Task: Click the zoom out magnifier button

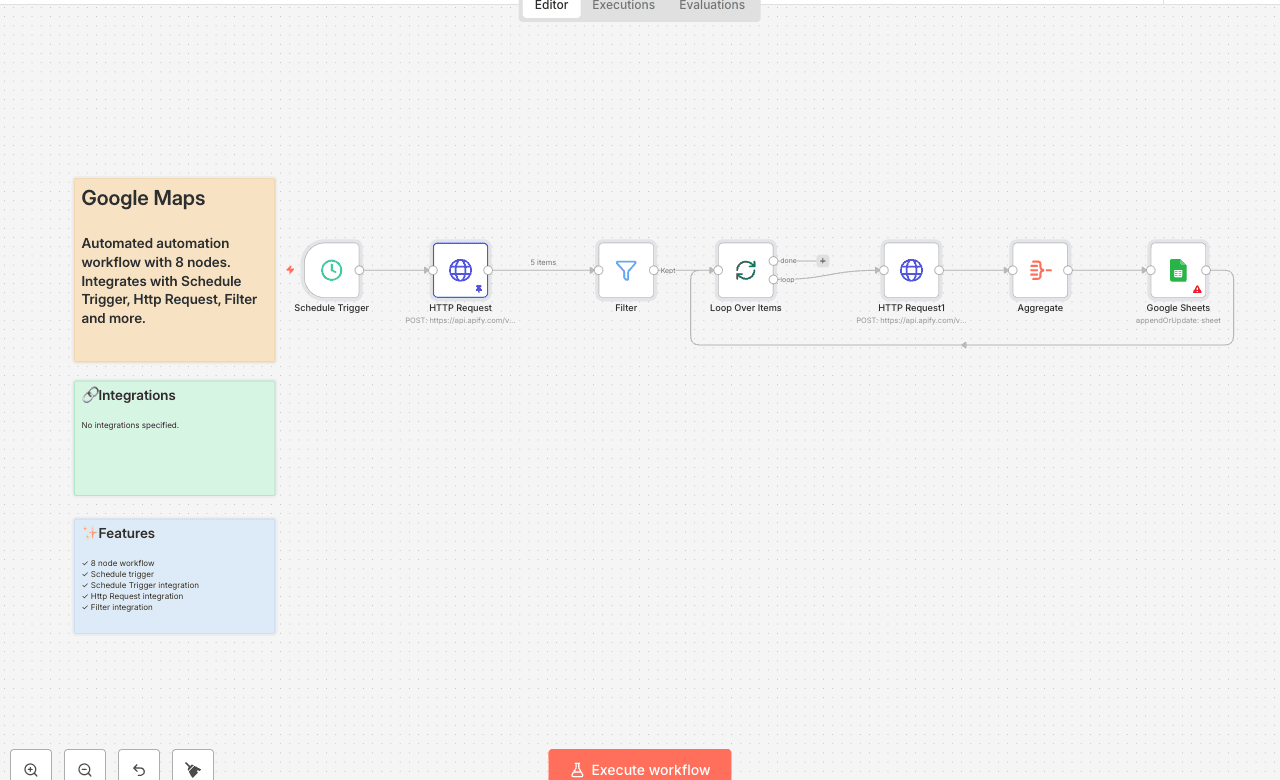Action: click(x=85, y=769)
